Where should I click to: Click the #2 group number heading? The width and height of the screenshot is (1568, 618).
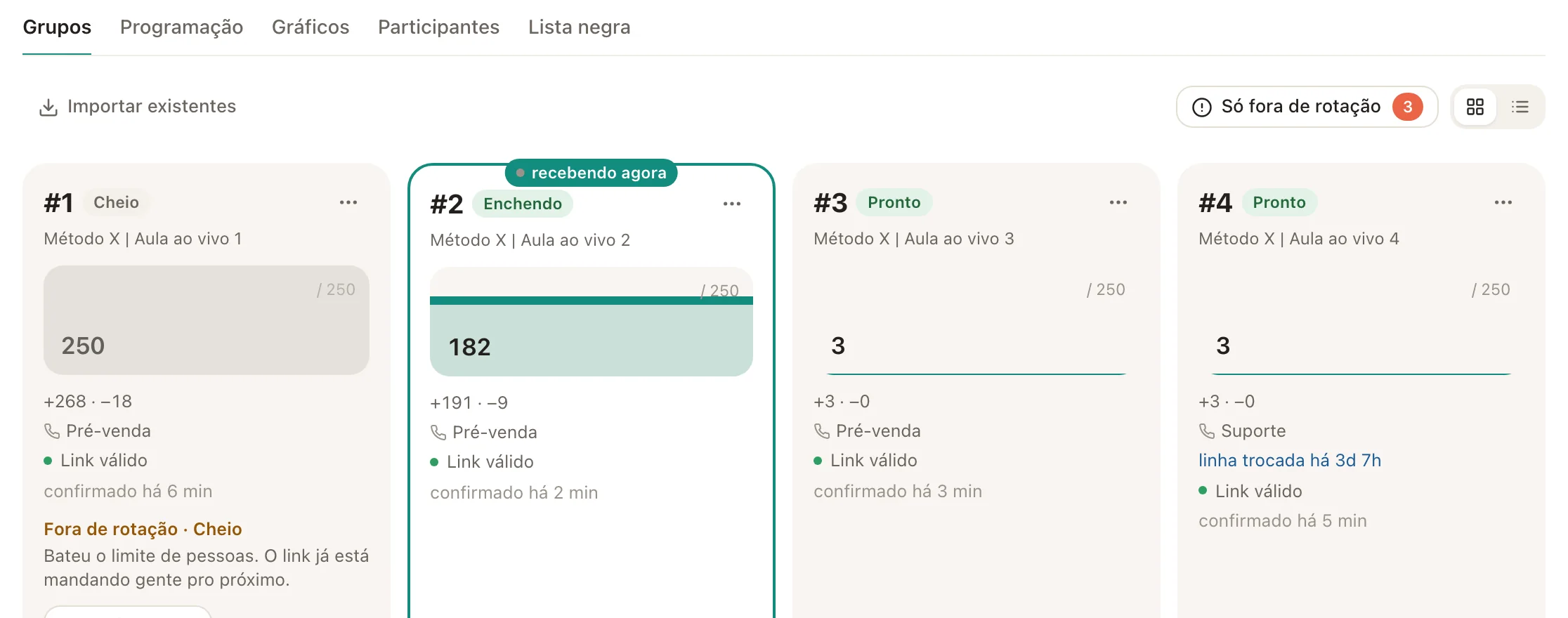447,204
